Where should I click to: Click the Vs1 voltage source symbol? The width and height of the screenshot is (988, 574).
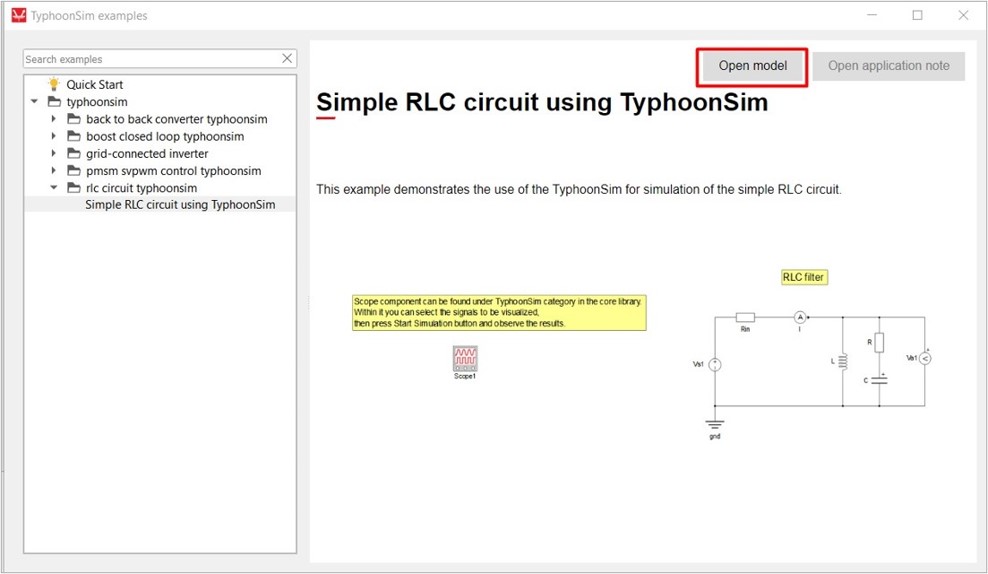(715, 365)
